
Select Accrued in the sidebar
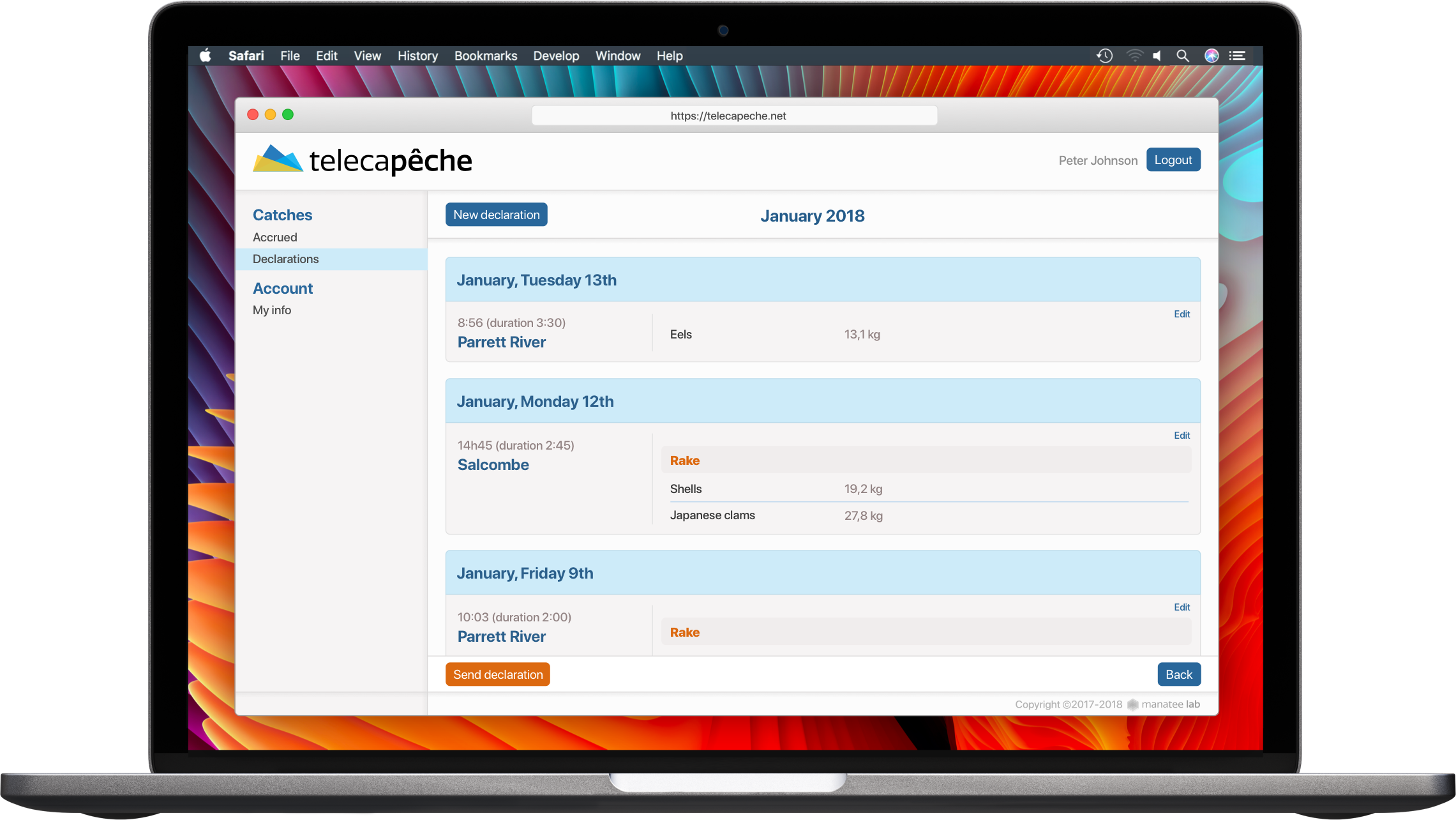pos(274,237)
